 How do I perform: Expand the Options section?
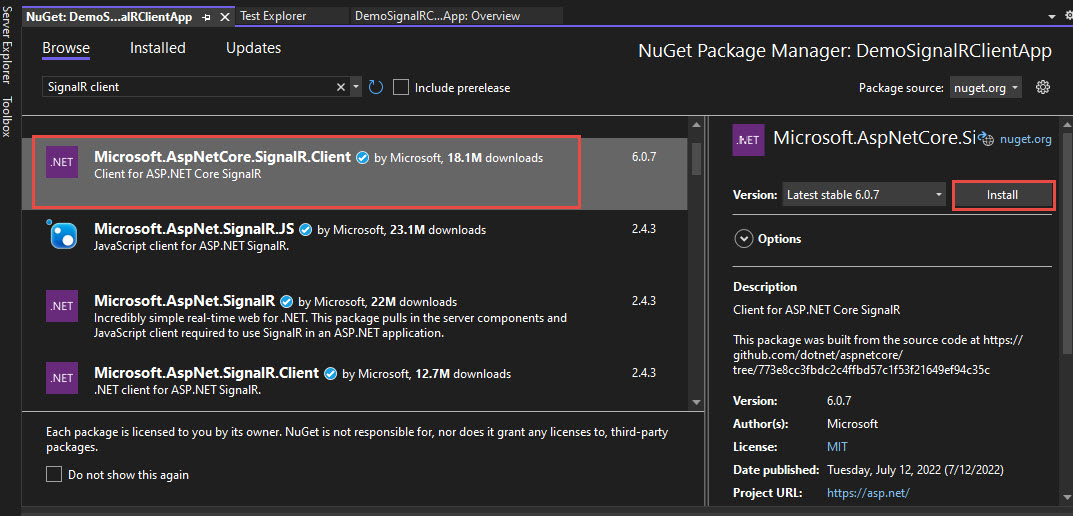point(744,239)
